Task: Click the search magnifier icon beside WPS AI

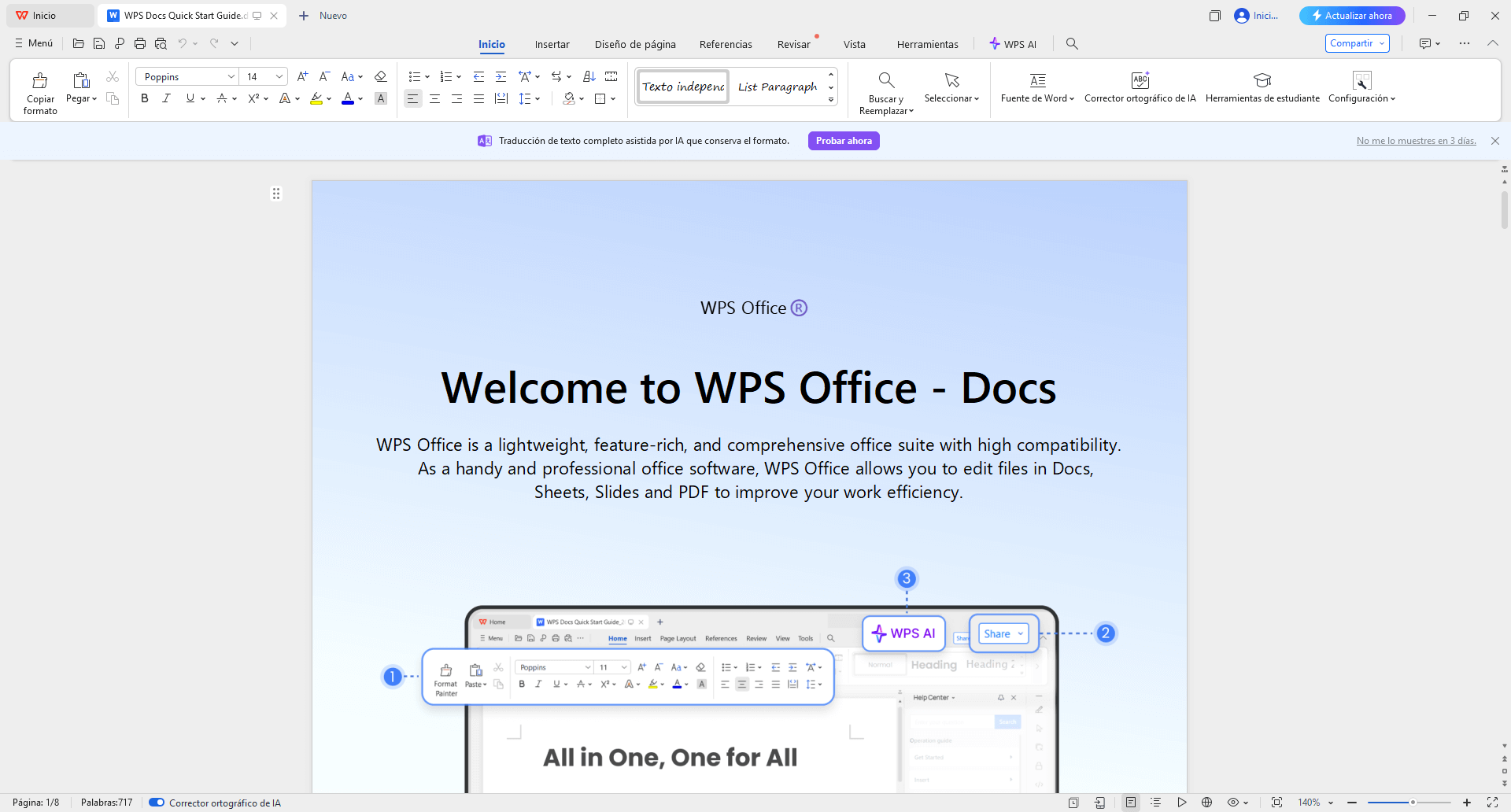Action: point(1072,43)
